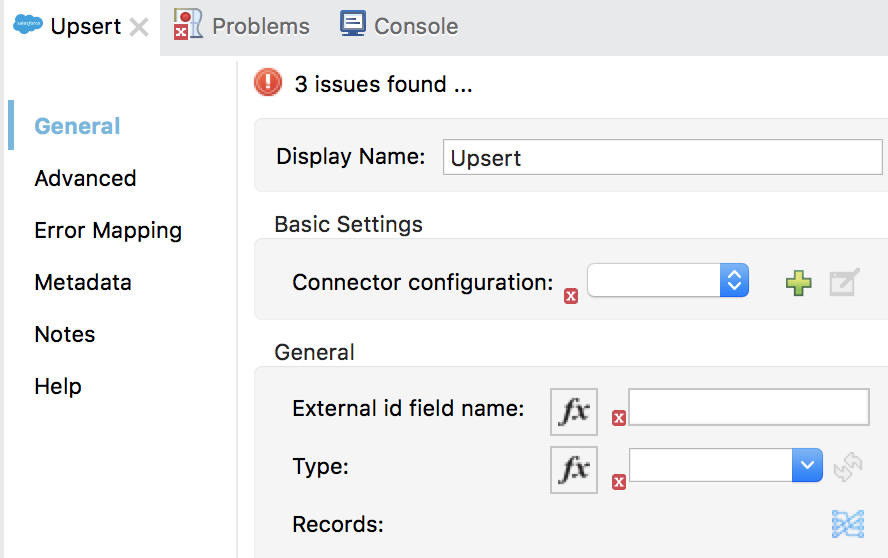Click the External id field name input
Screen dimensions: 888x558
click(x=748, y=408)
